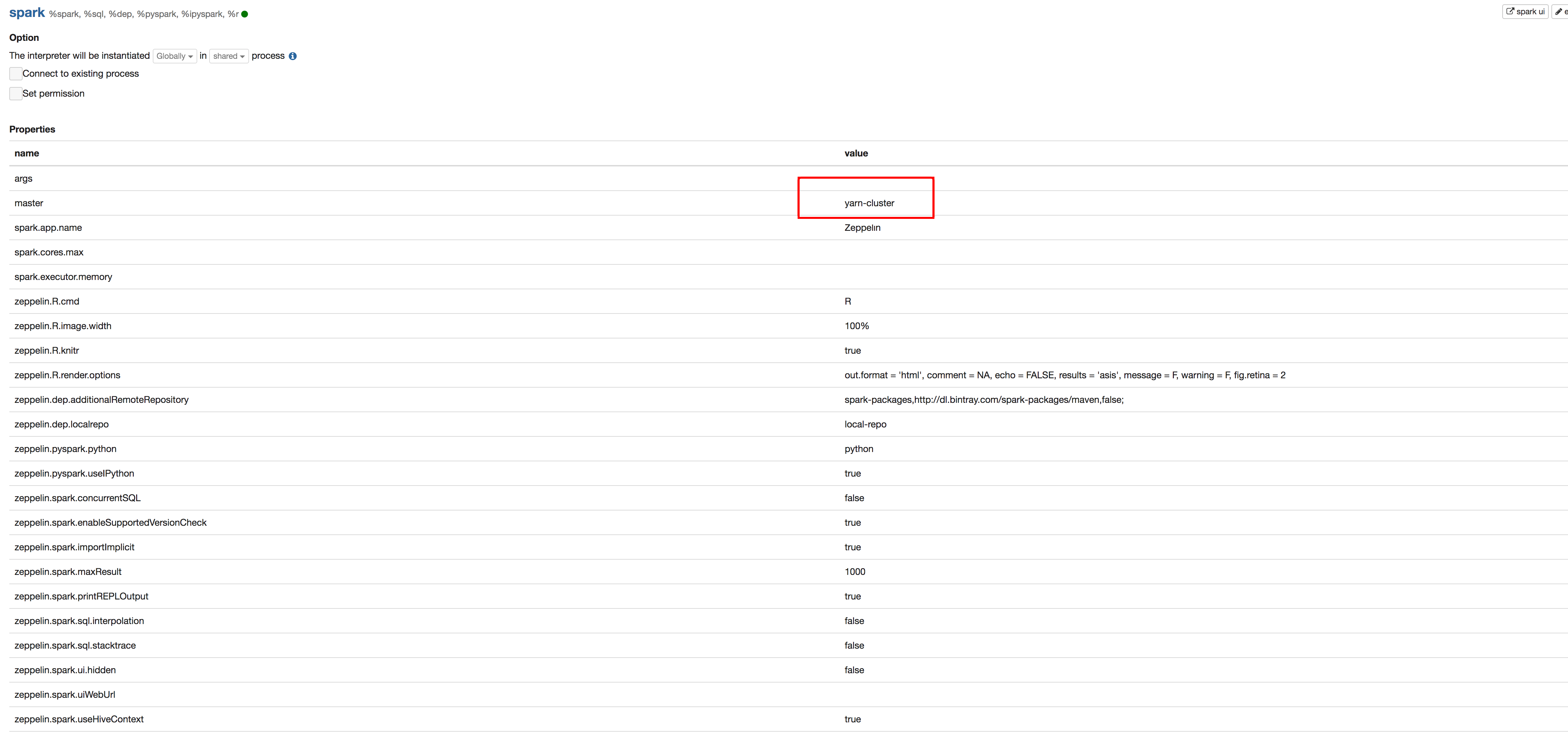
Task: Select zeppelin.R.render.options property name
Action: (x=67, y=375)
